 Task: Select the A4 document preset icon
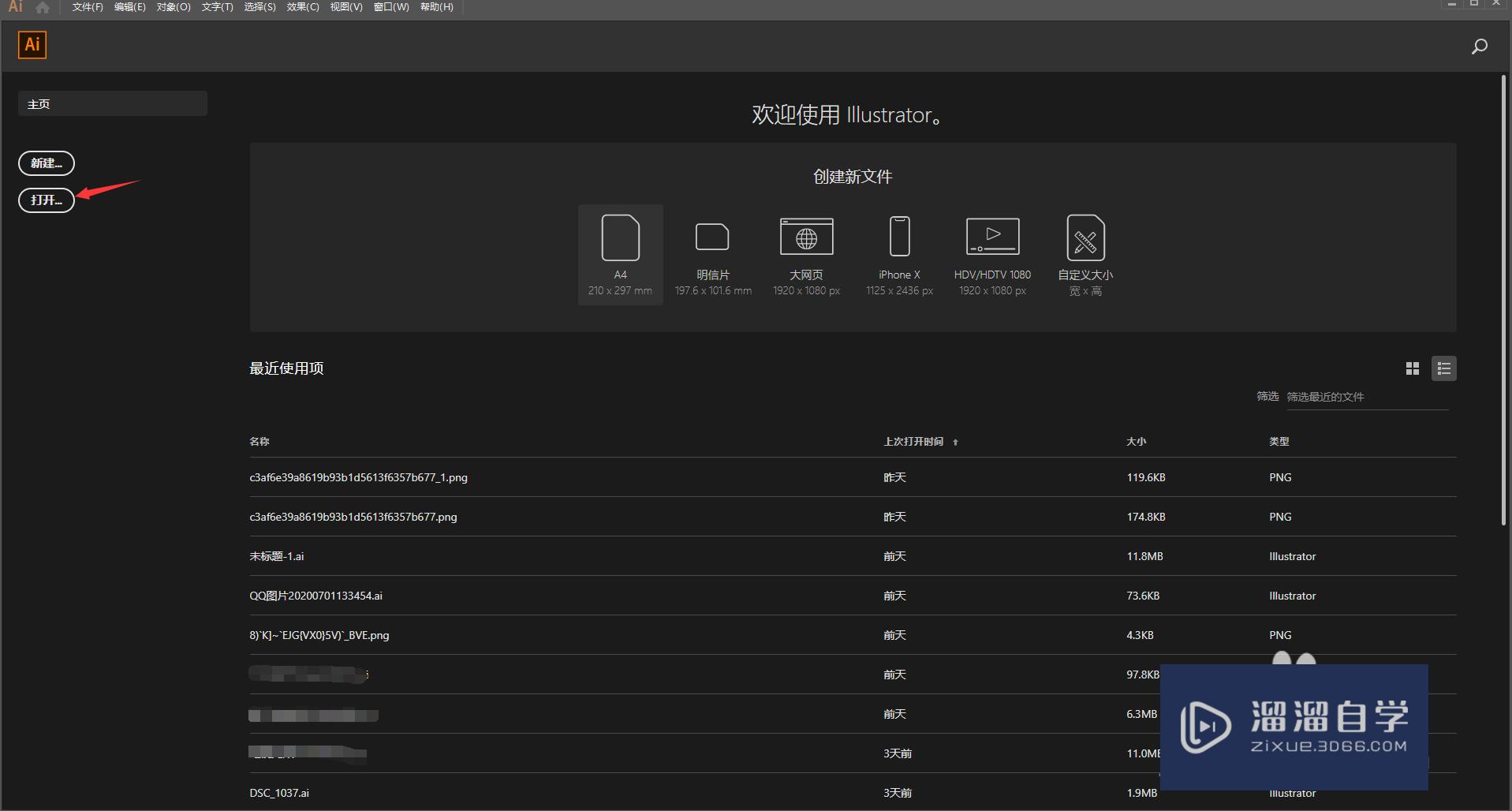pyautogui.click(x=620, y=255)
